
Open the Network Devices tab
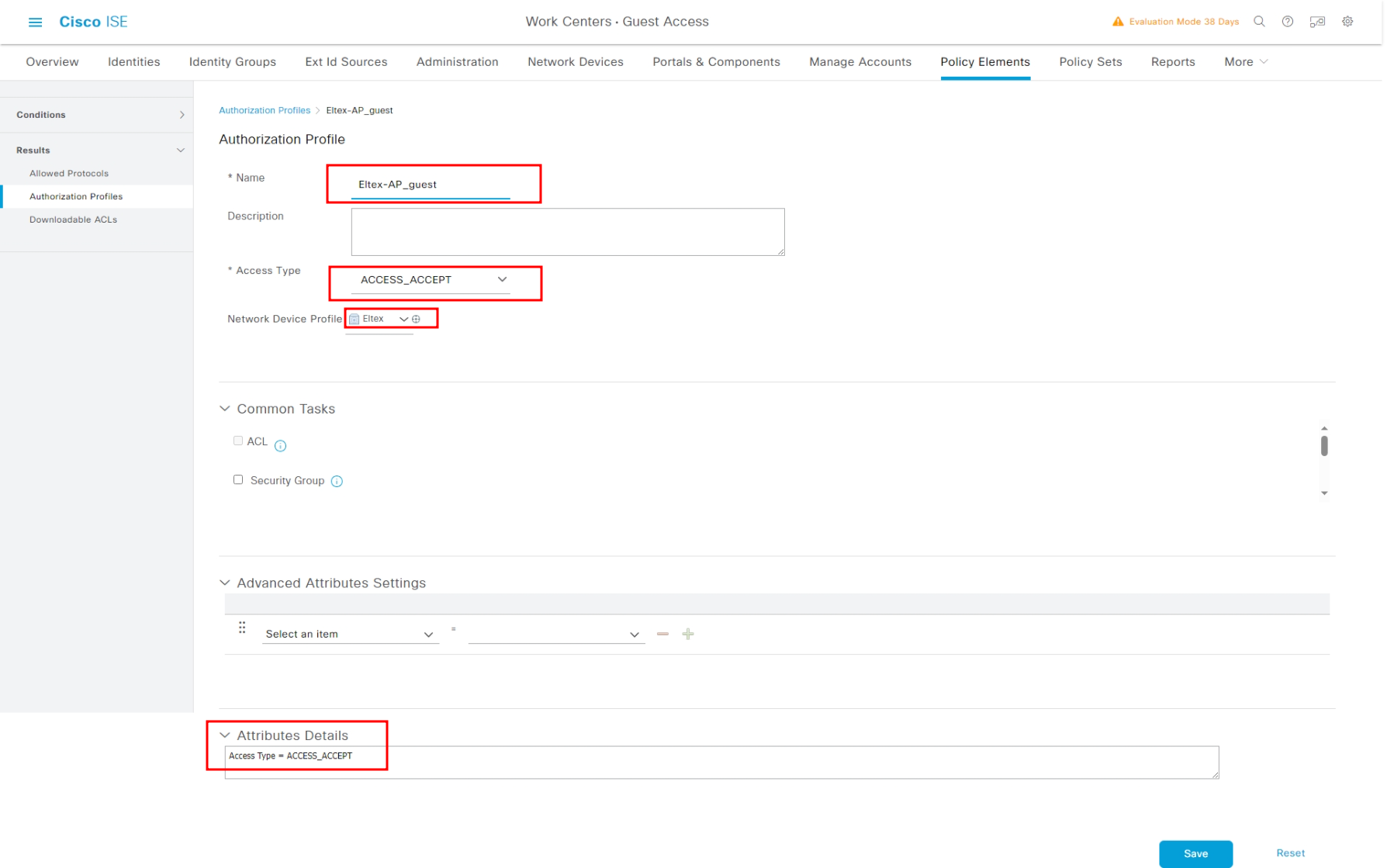coord(576,62)
